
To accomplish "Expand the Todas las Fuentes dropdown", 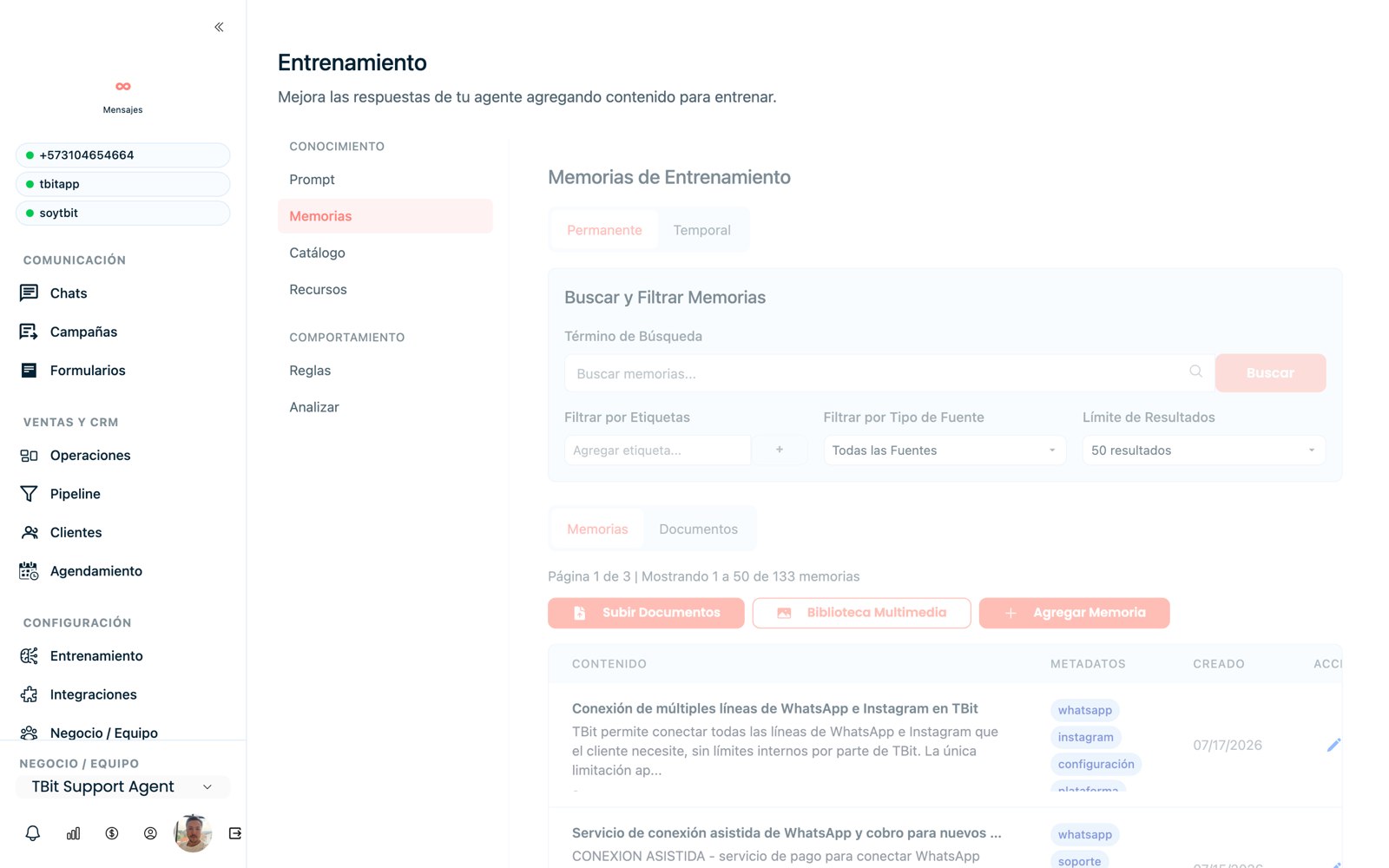I will pos(945,450).
